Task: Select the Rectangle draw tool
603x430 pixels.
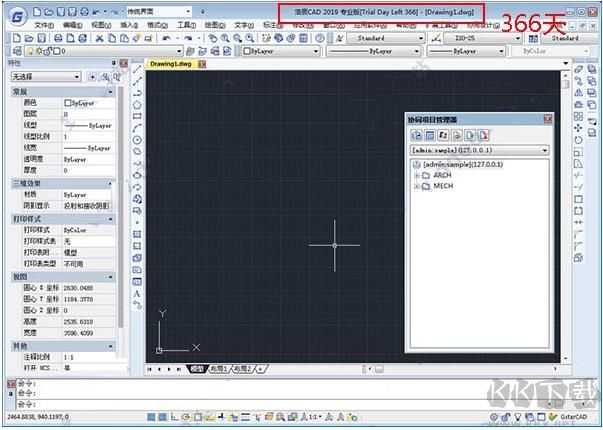Action: [137, 116]
